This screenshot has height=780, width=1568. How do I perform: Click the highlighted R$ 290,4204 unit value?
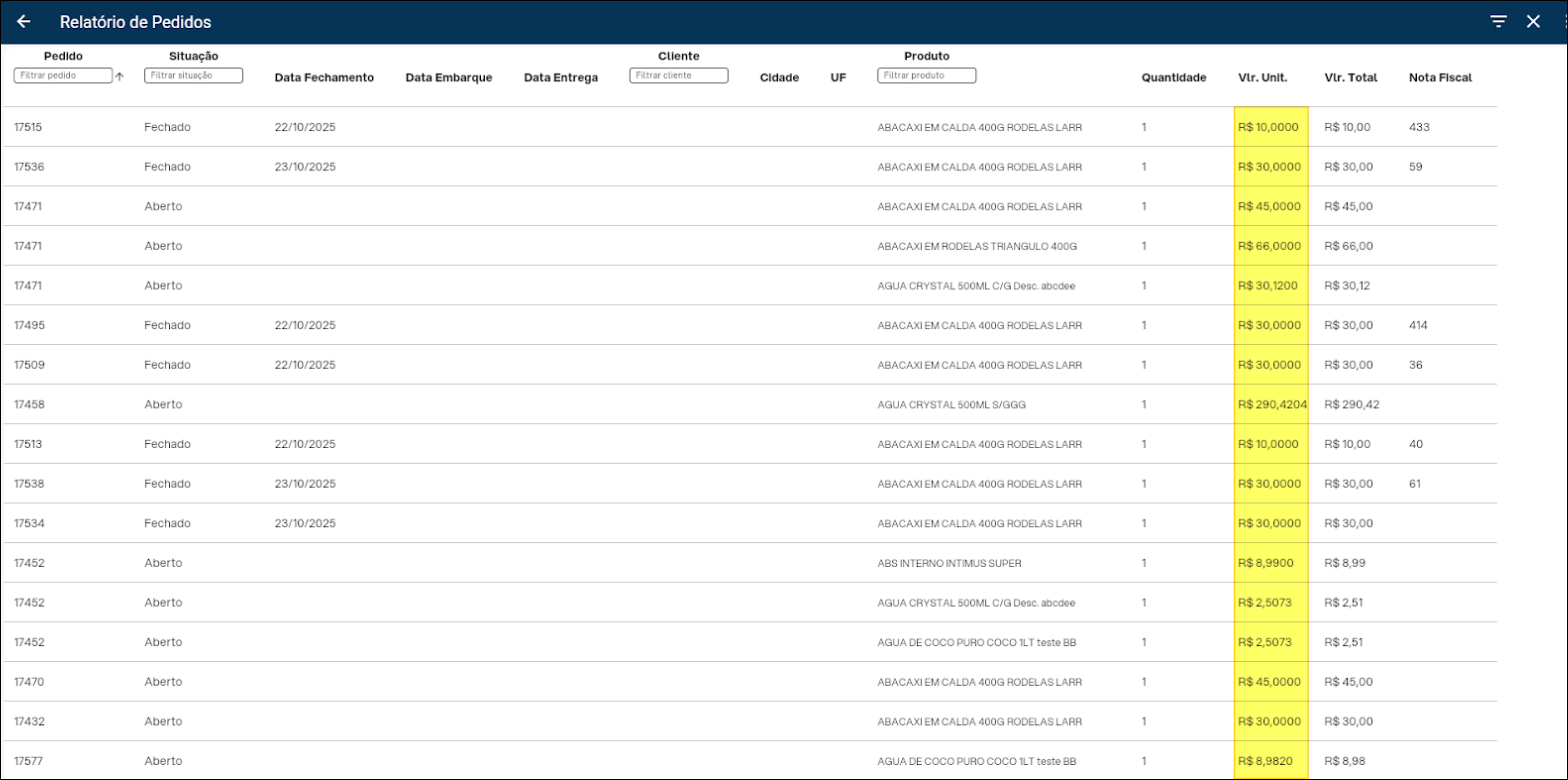pyautogui.click(x=1272, y=405)
